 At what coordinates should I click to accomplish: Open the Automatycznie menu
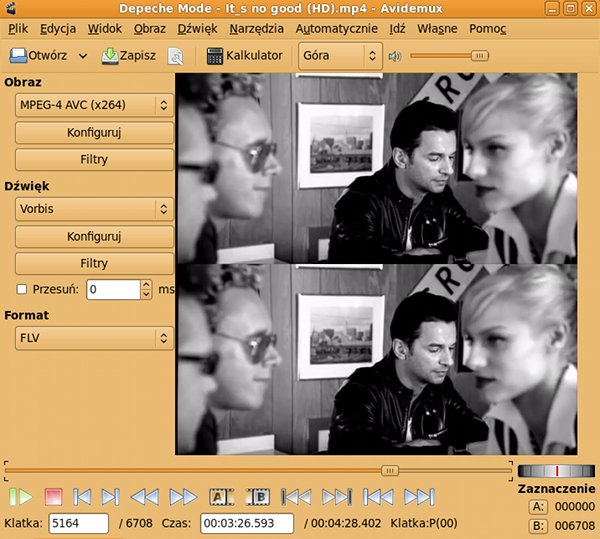point(336,29)
